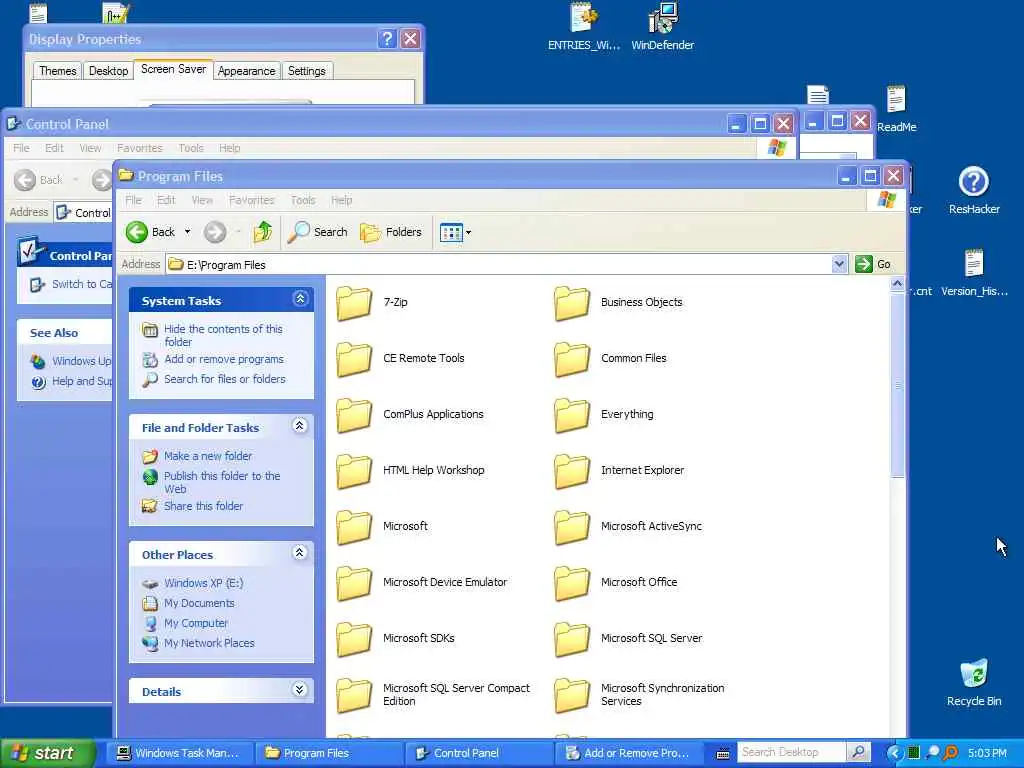
Task: Select the Microsoft Office folder icon
Action: point(571,583)
